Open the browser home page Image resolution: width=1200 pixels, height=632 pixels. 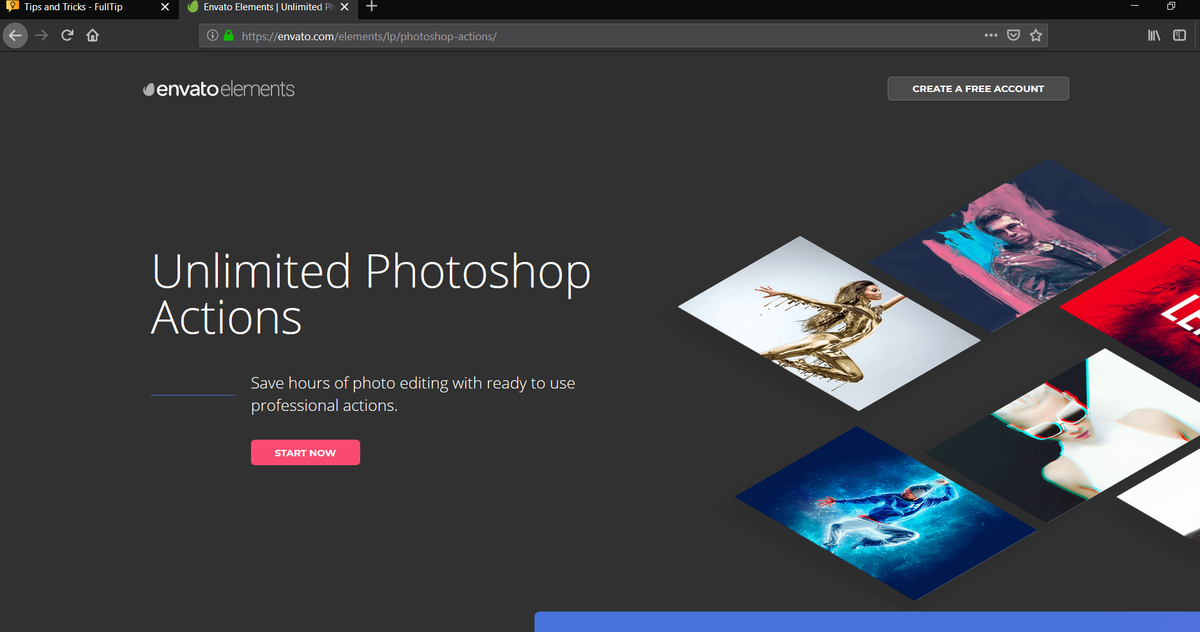[92, 36]
